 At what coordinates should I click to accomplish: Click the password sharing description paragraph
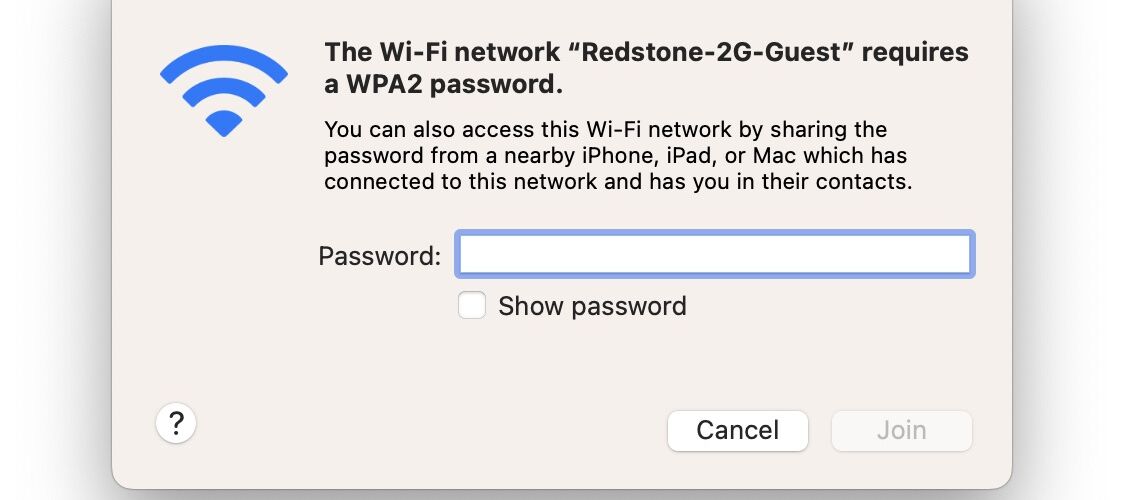coord(618,155)
